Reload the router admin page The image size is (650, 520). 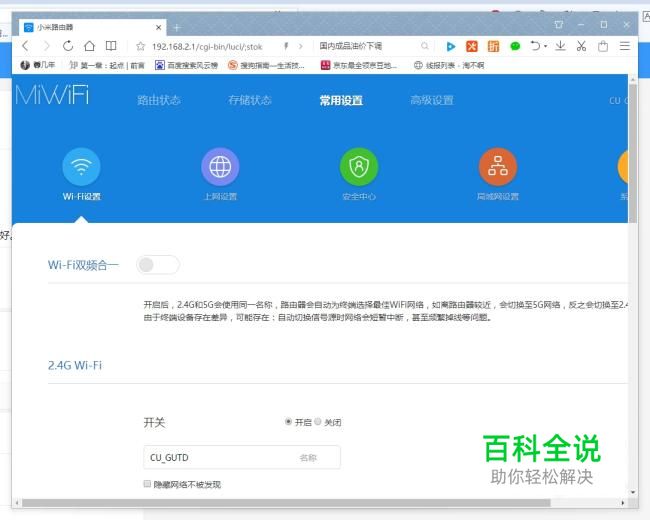68,46
